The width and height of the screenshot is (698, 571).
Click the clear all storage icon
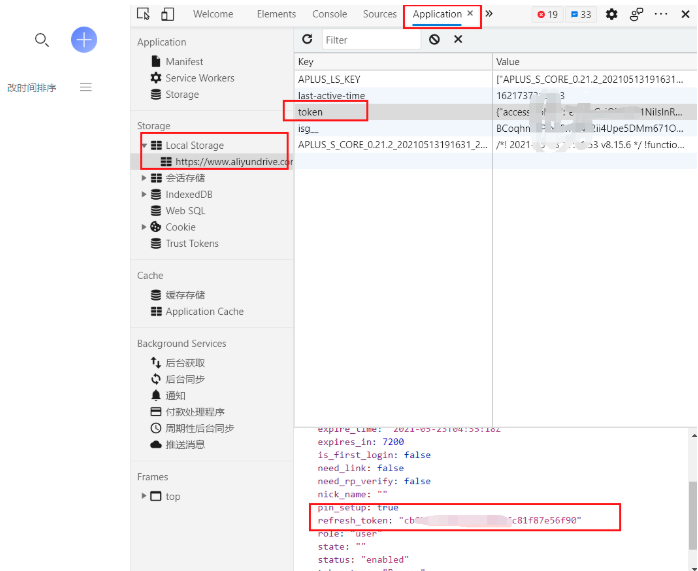(x=434, y=39)
